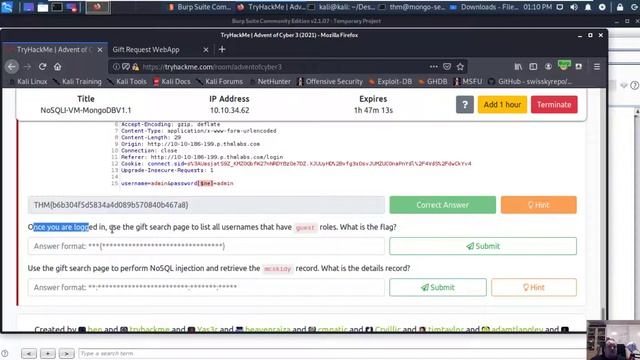Open the Offensive Security bookmark
Screen dimensions: 640x360
click(x=330, y=82)
